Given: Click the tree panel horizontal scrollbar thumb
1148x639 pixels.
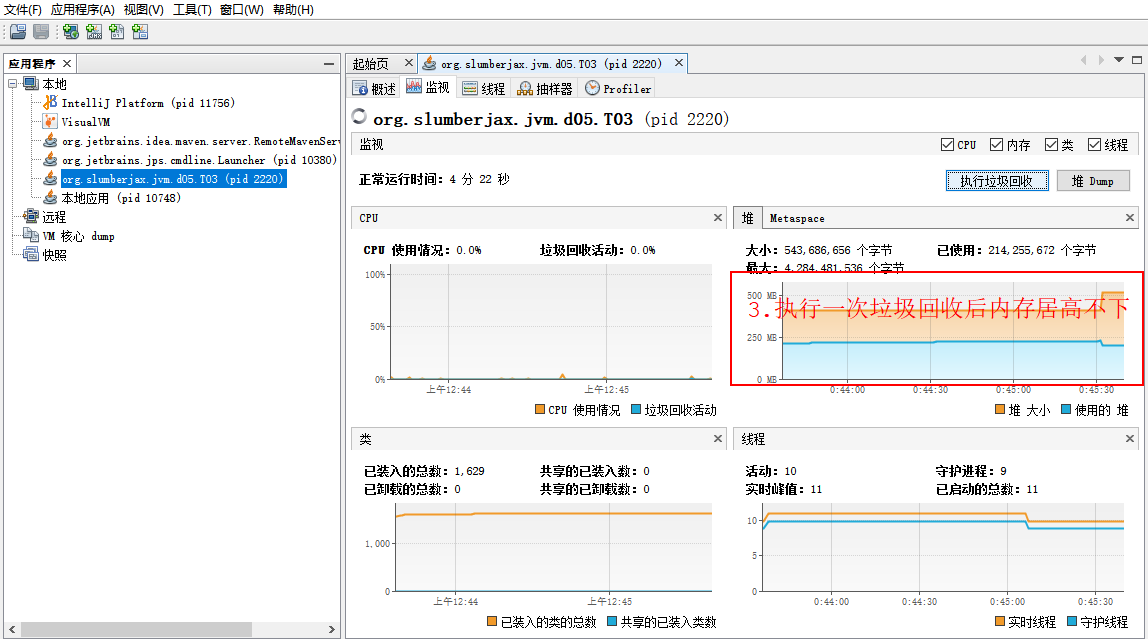Looking at the screenshot, I should (x=136, y=629).
